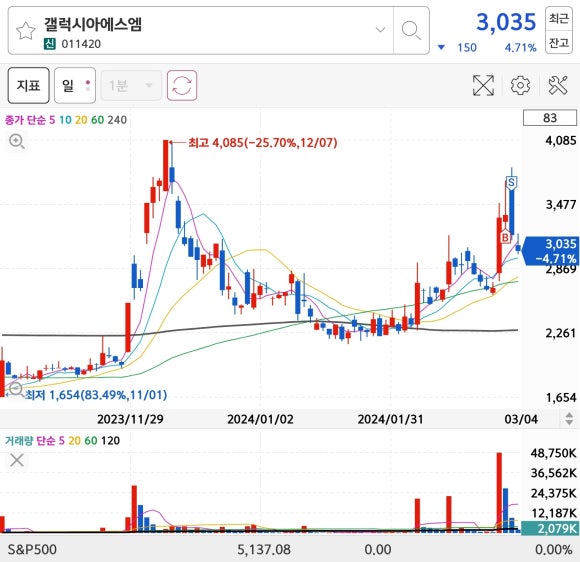Click the 240-day moving average label
Image resolution: width=580 pixels, height=562 pixels.
click(x=117, y=120)
